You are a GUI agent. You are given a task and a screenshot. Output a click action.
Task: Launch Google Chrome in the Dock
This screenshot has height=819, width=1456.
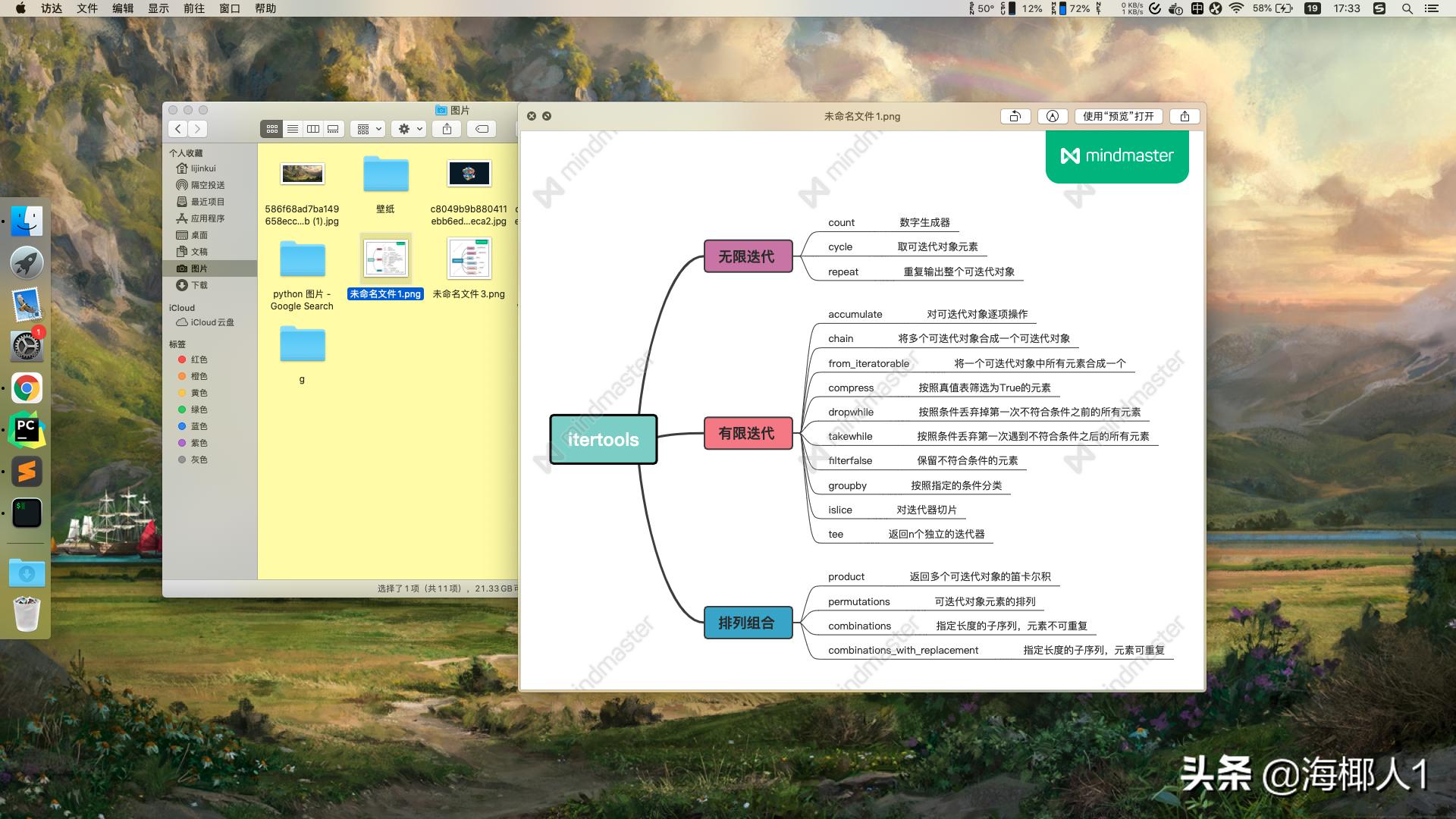click(26, 388)
